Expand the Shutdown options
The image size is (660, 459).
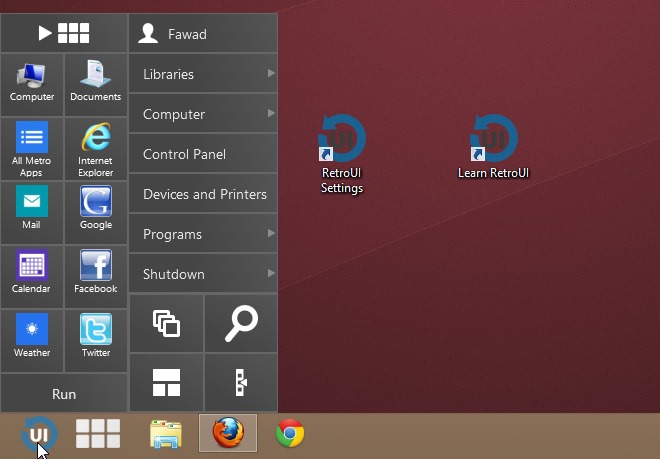coord(203,274)
